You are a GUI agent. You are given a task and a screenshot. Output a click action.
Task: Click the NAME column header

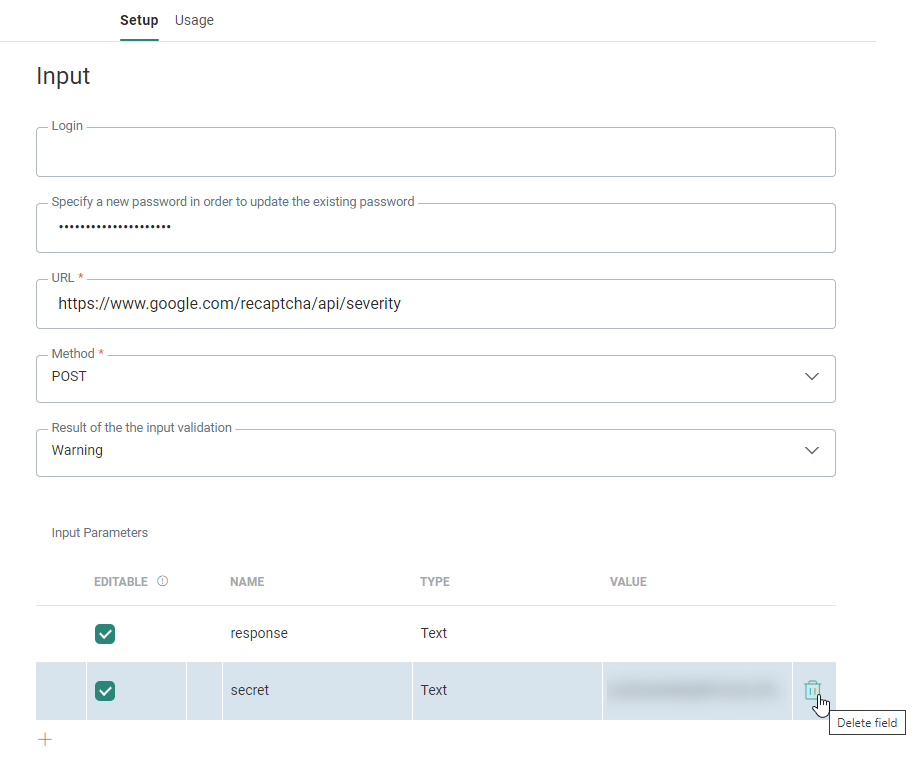247,582
